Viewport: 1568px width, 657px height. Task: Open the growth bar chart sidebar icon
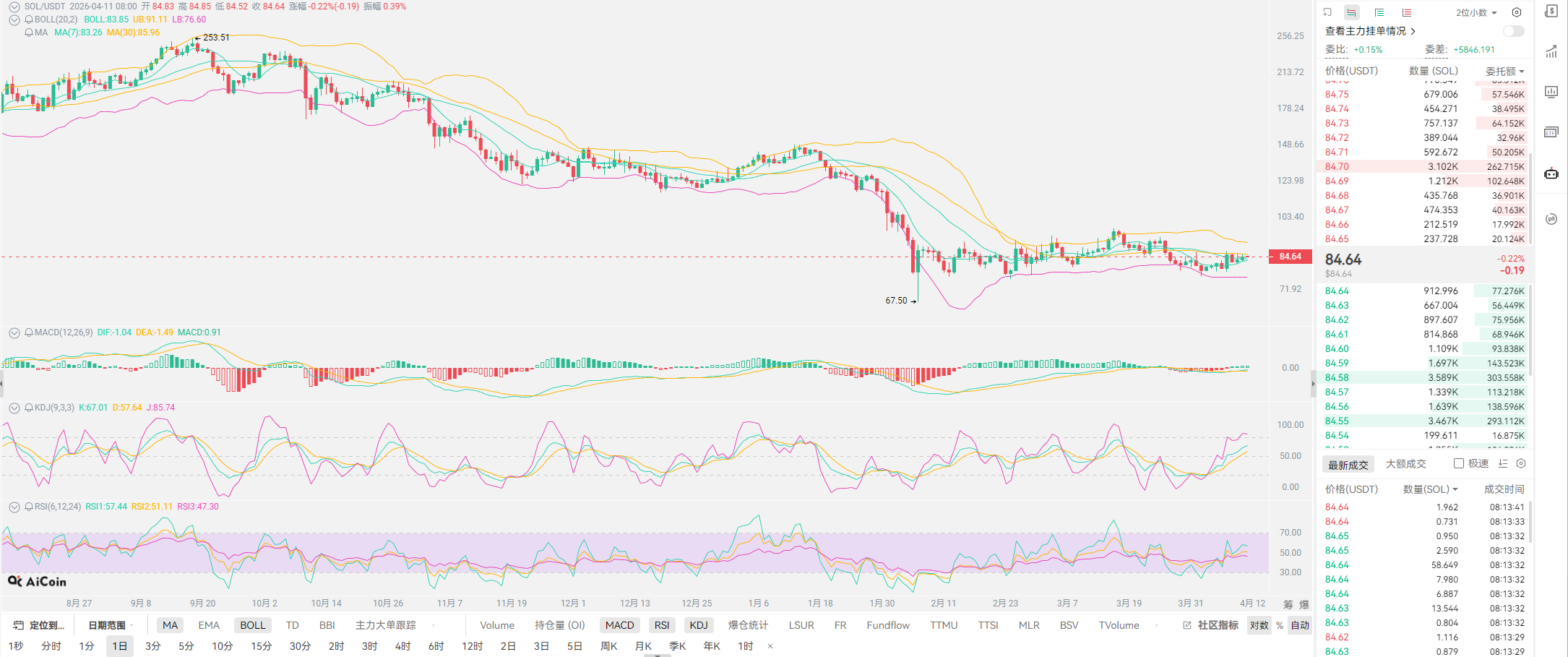click(1551, 51)
